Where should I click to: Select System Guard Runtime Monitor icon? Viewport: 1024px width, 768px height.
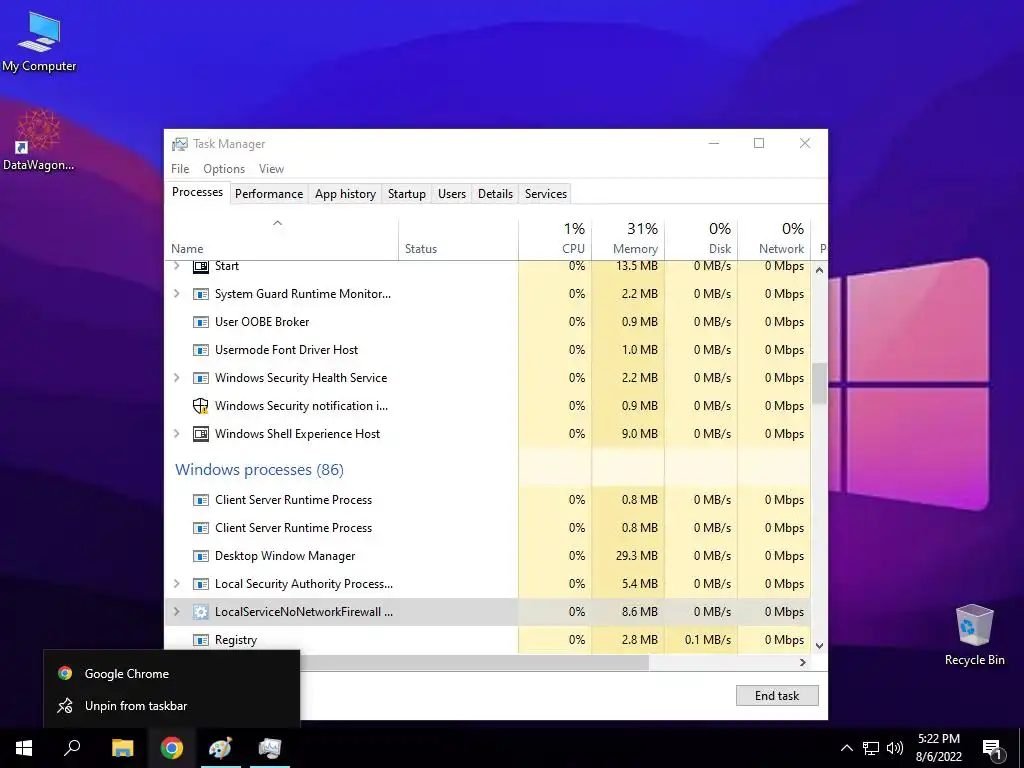200,294
